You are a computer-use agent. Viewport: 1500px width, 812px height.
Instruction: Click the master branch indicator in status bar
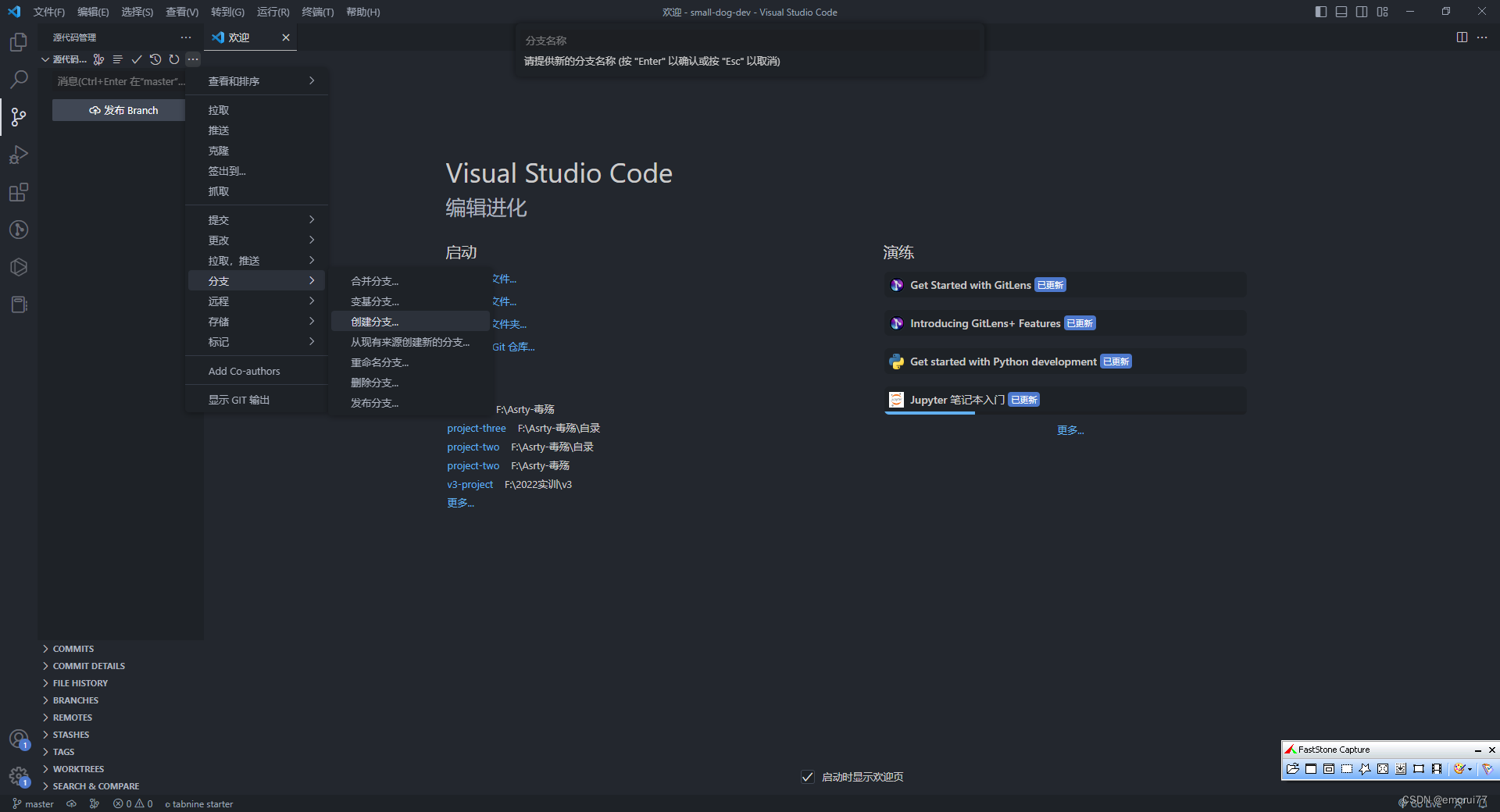[x=33, y=803]
